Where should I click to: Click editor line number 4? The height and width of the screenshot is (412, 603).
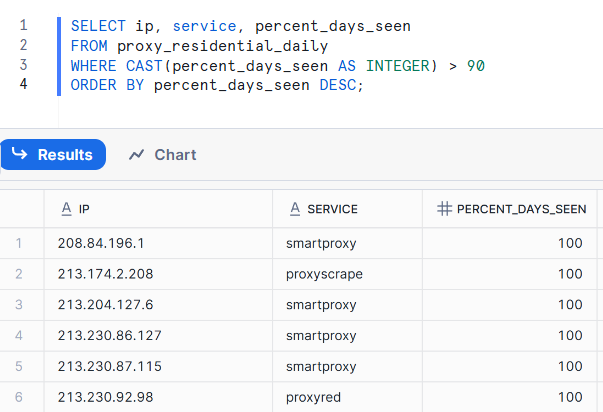(x=23, y=84)
